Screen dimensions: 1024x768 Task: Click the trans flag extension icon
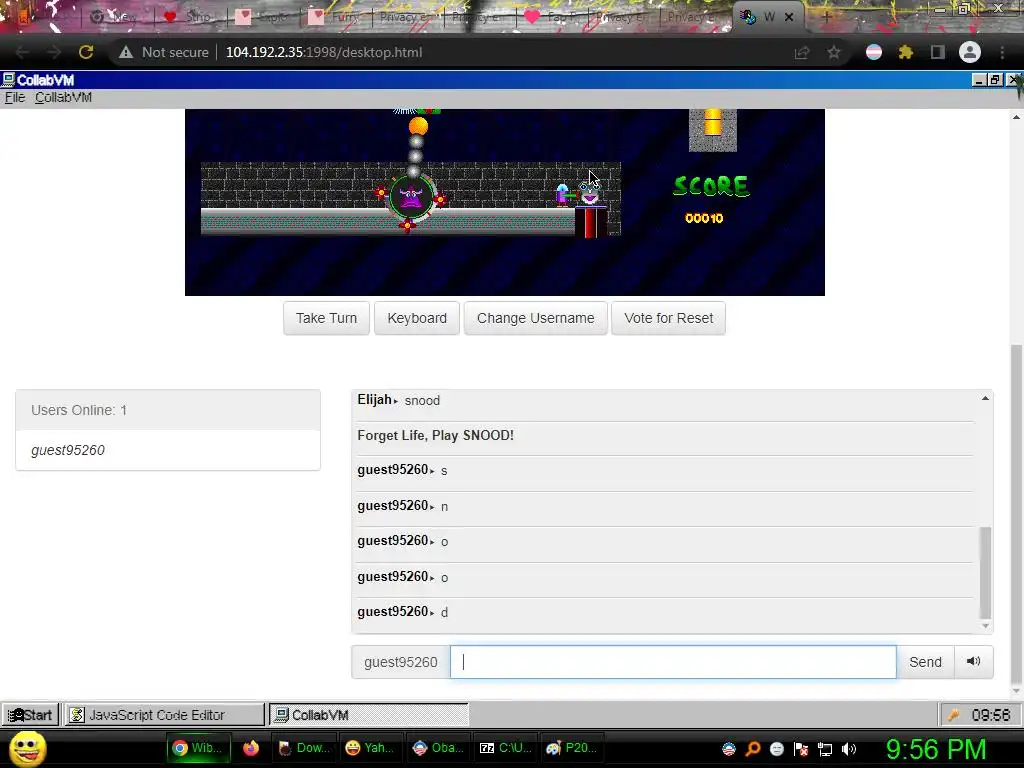(874, 52)
